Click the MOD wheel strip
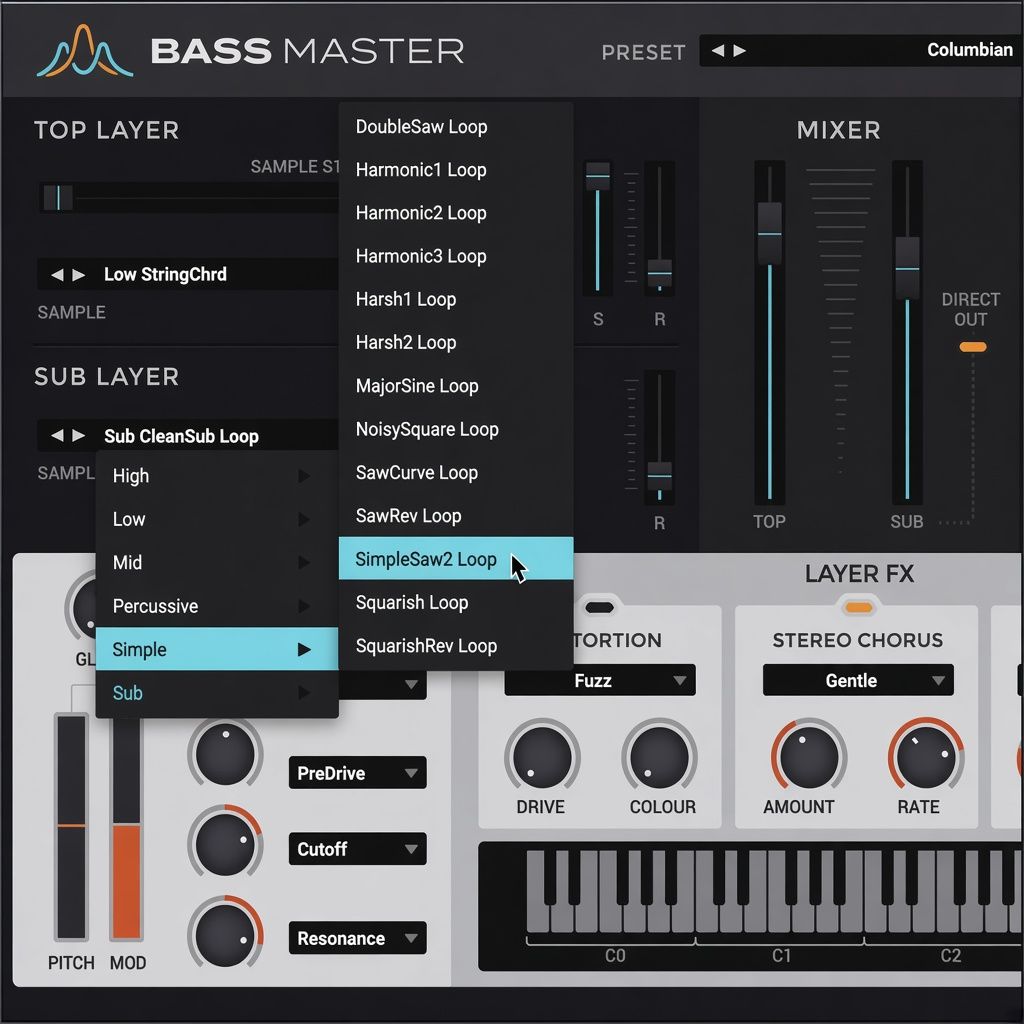This screenshot has height=1024, width=1024. click(x=127, y=828)
